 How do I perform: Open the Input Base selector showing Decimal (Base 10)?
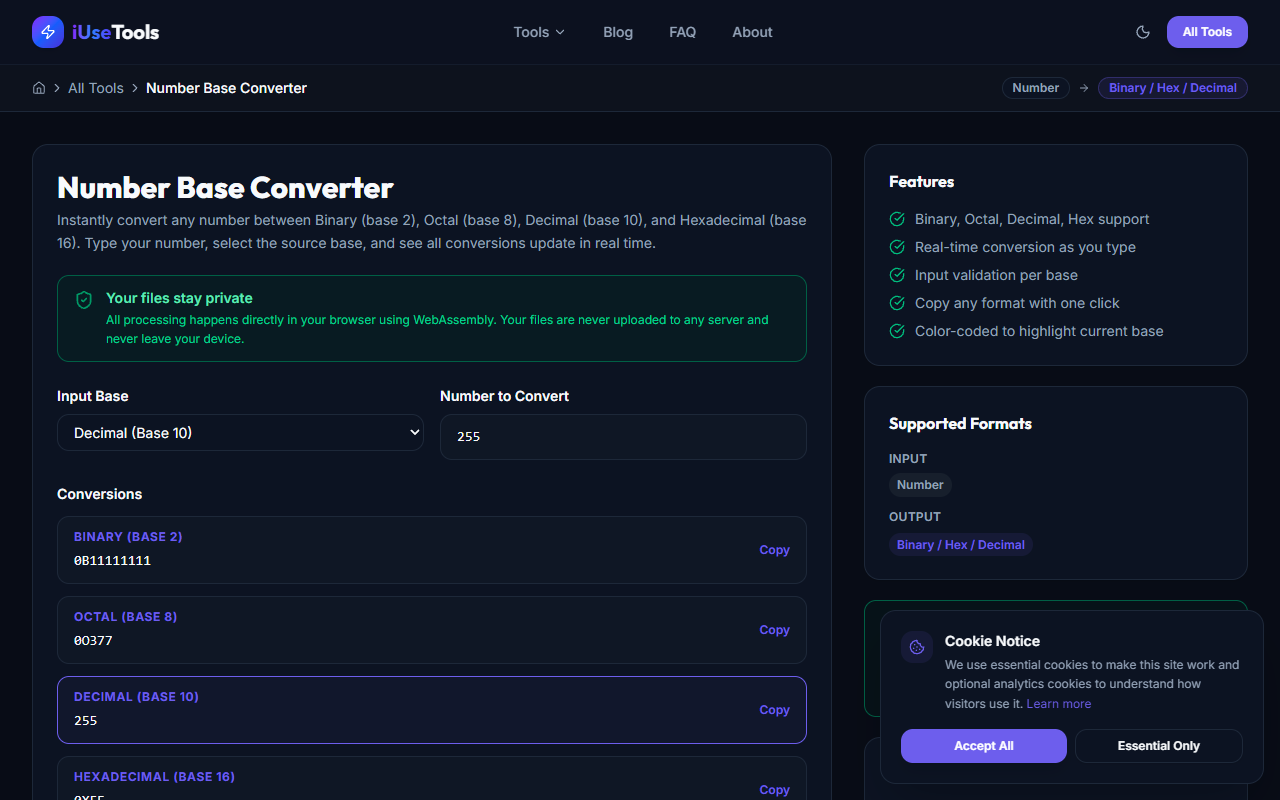[x=240, y=432]
